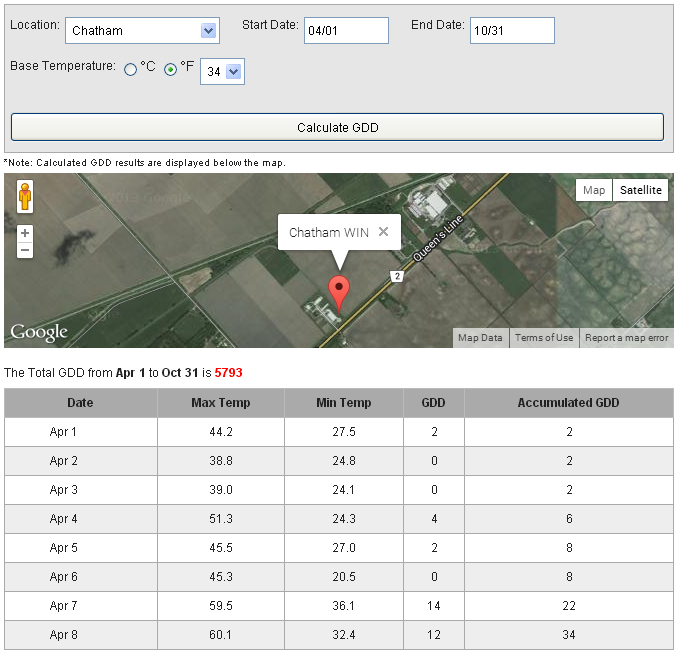Click the 24.8 min temp value
Image resolution: width=678 pixels, height=654 pixels.
pyautogui.click(x=344, y=461)
